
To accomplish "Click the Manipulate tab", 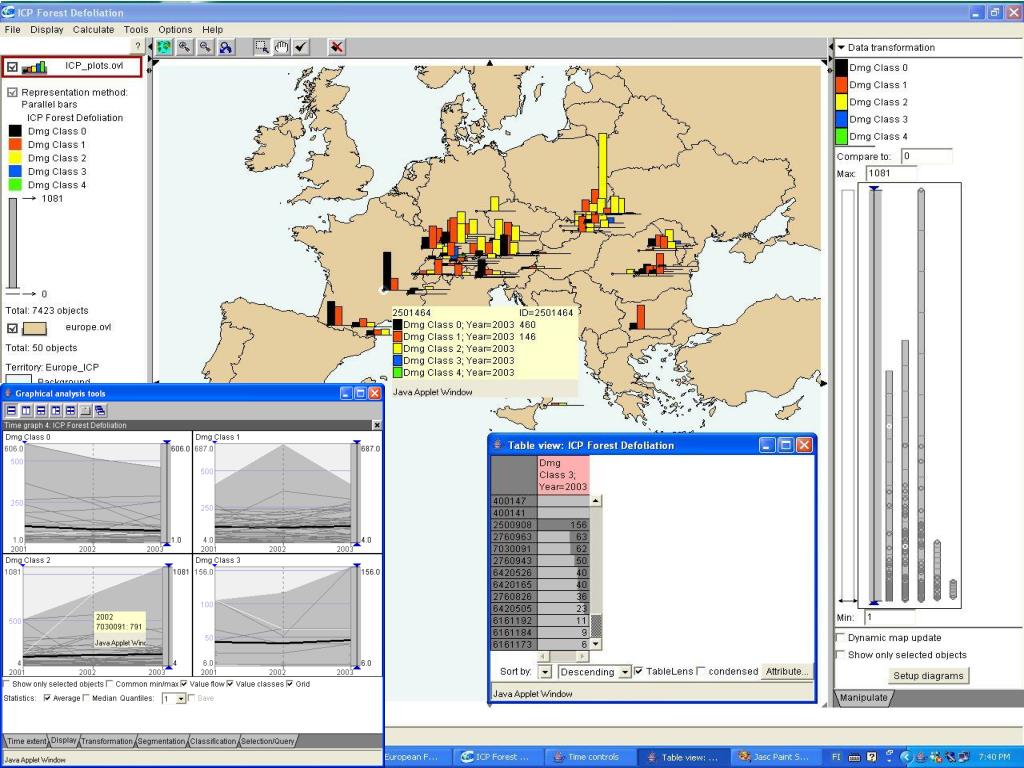I will click(863, 697).
